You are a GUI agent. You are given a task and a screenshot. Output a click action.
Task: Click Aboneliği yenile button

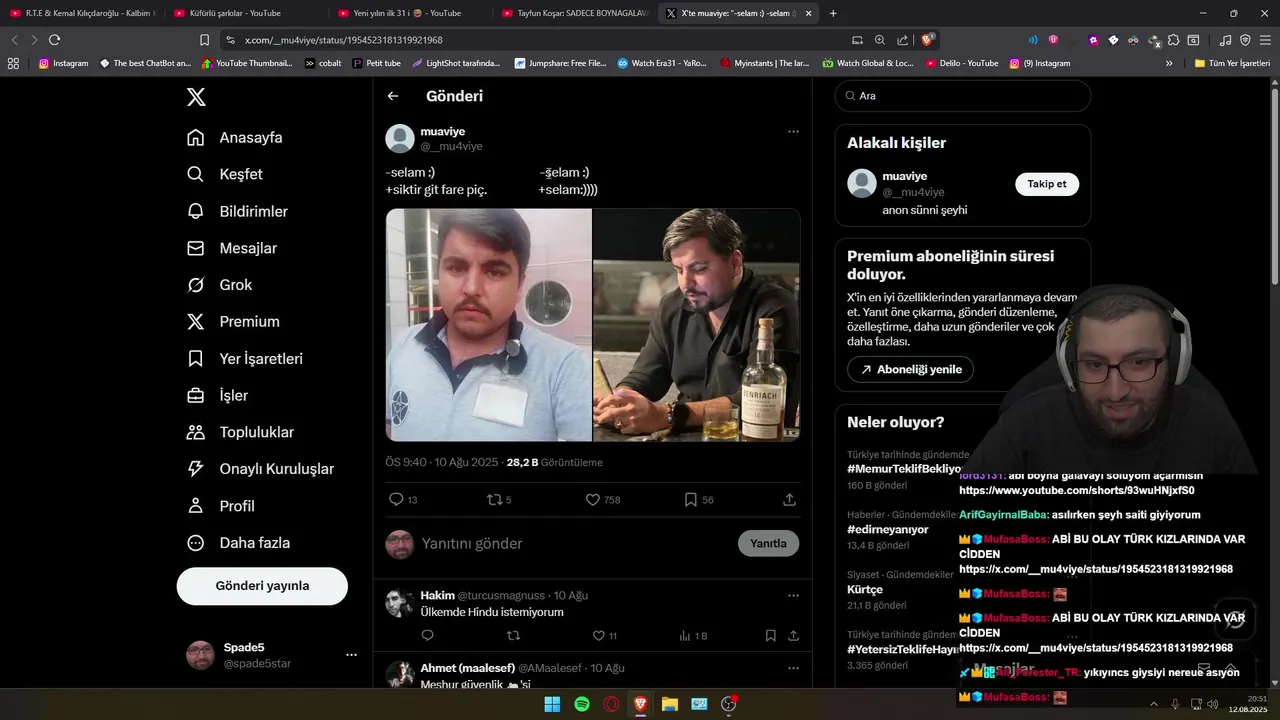910,369
